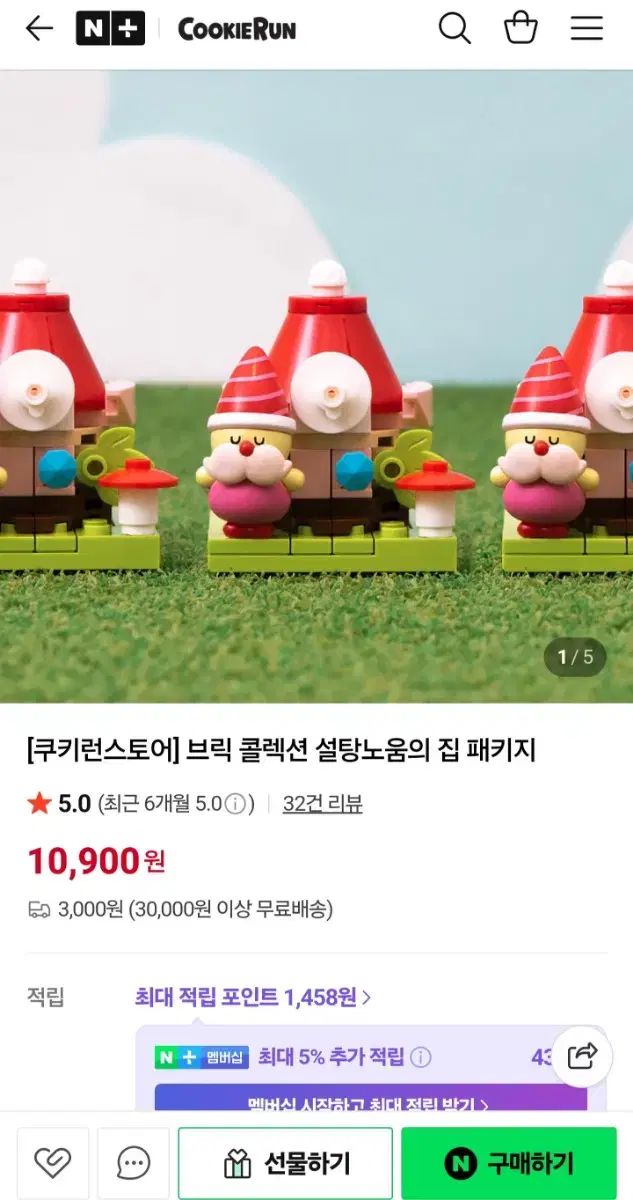Open the shopping cart icon
Screen dimensions: 633x1200
(521, 28)
